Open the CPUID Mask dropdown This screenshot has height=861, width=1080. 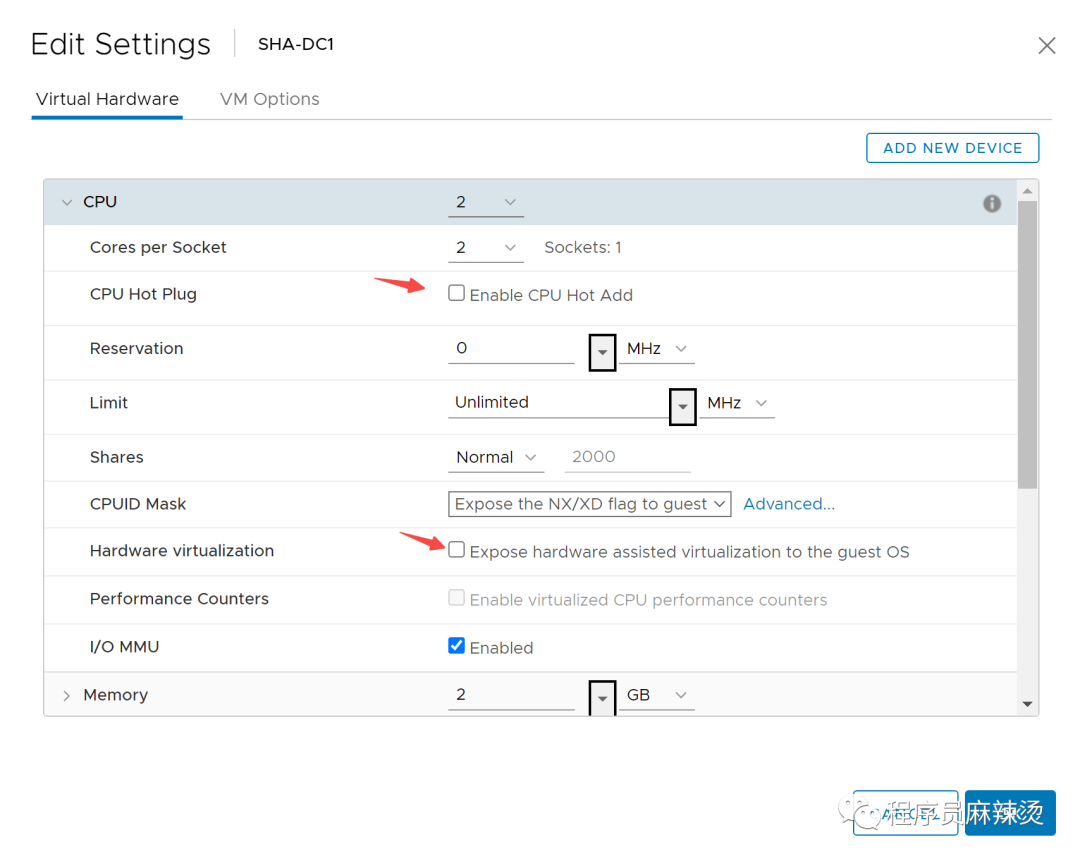(x=589, y=504)
